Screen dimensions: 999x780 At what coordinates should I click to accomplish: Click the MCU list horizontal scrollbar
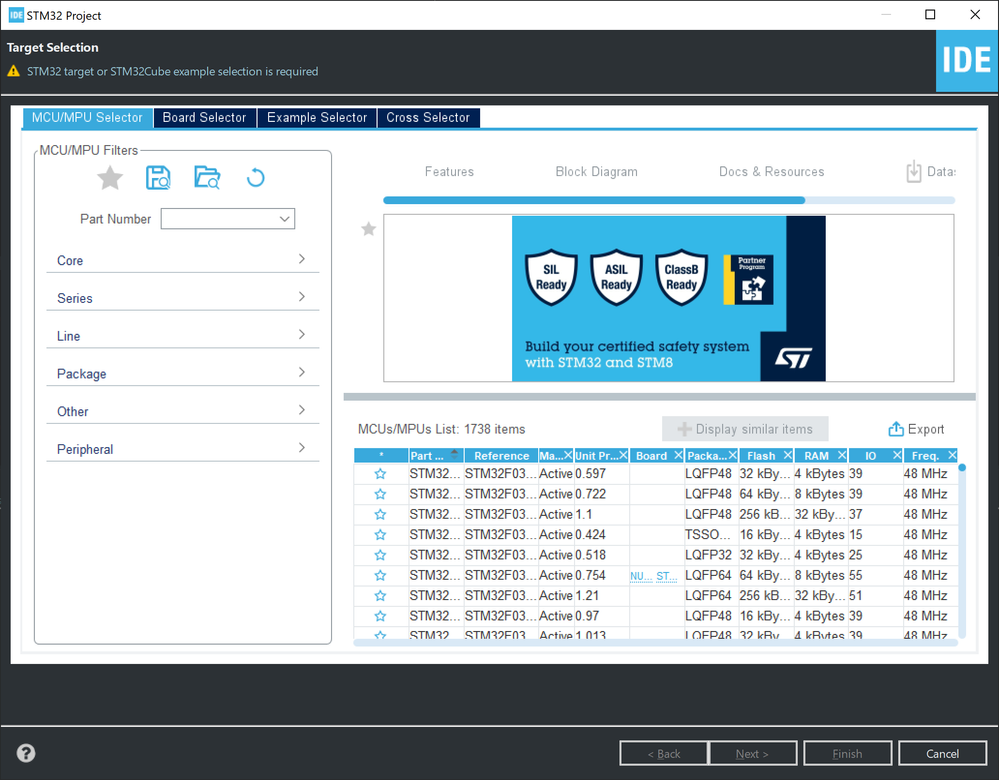click(655, 642)
